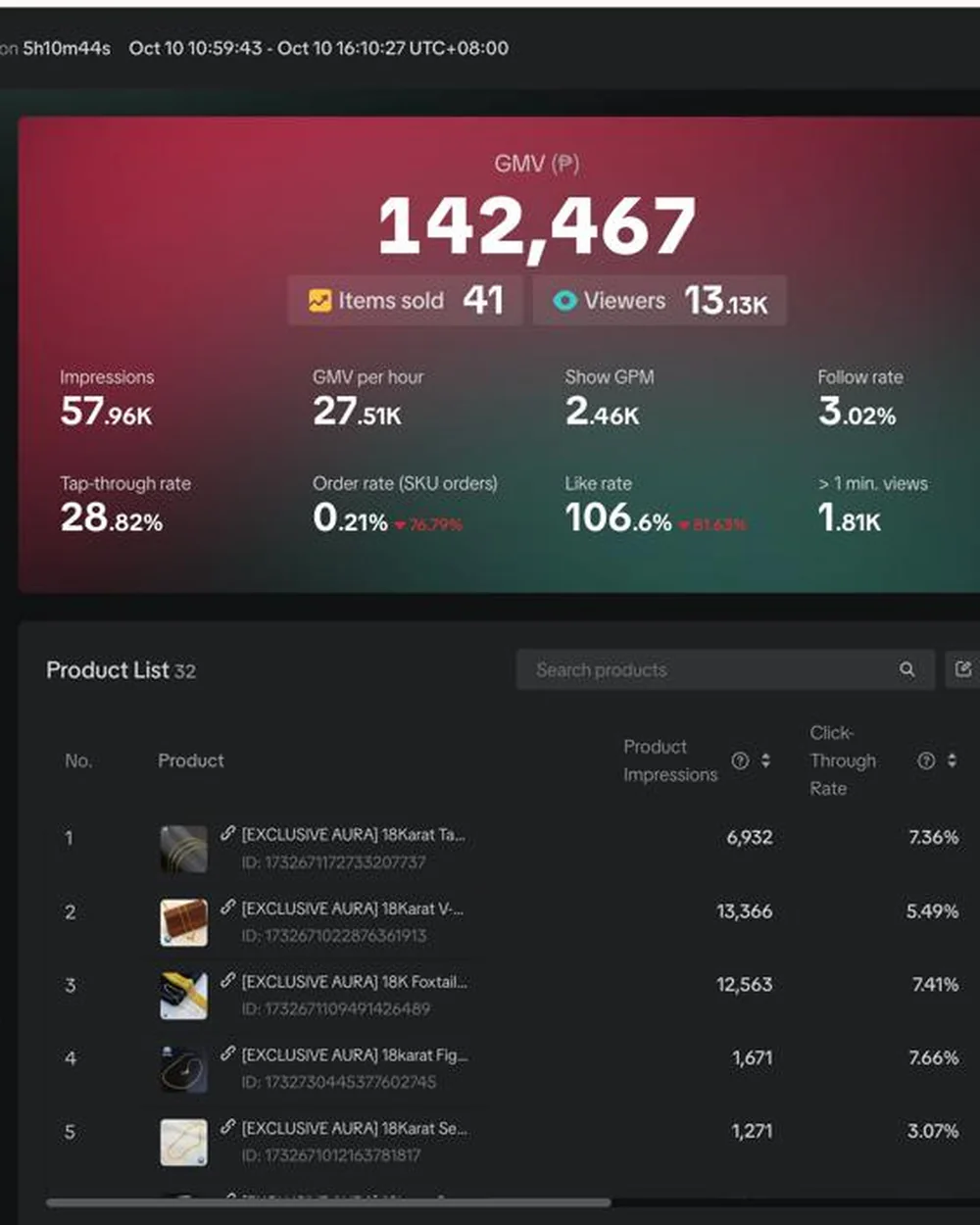980x1225 pixels.
Task: Open the thumbnail for 18Karat V-... product
Action: pyautogui.click(x=183, y=922)
